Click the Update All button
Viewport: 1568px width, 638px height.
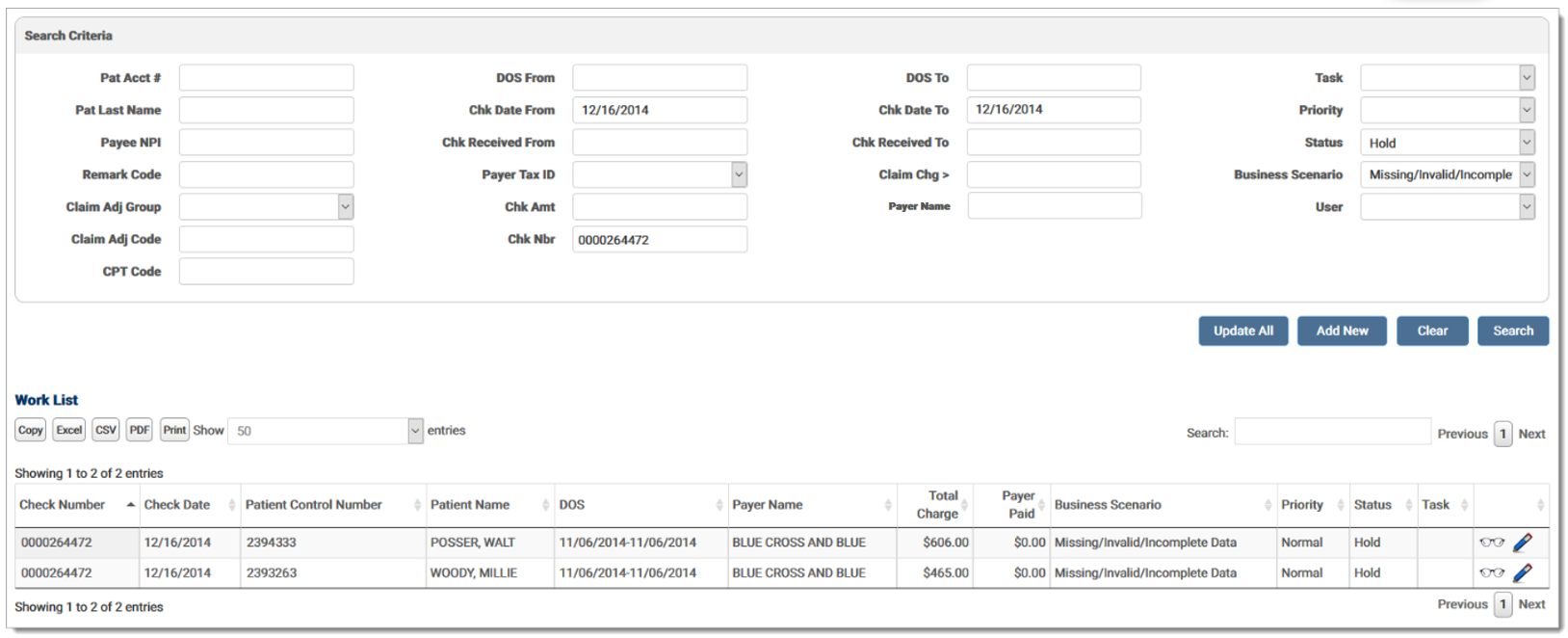[1242, 331]
